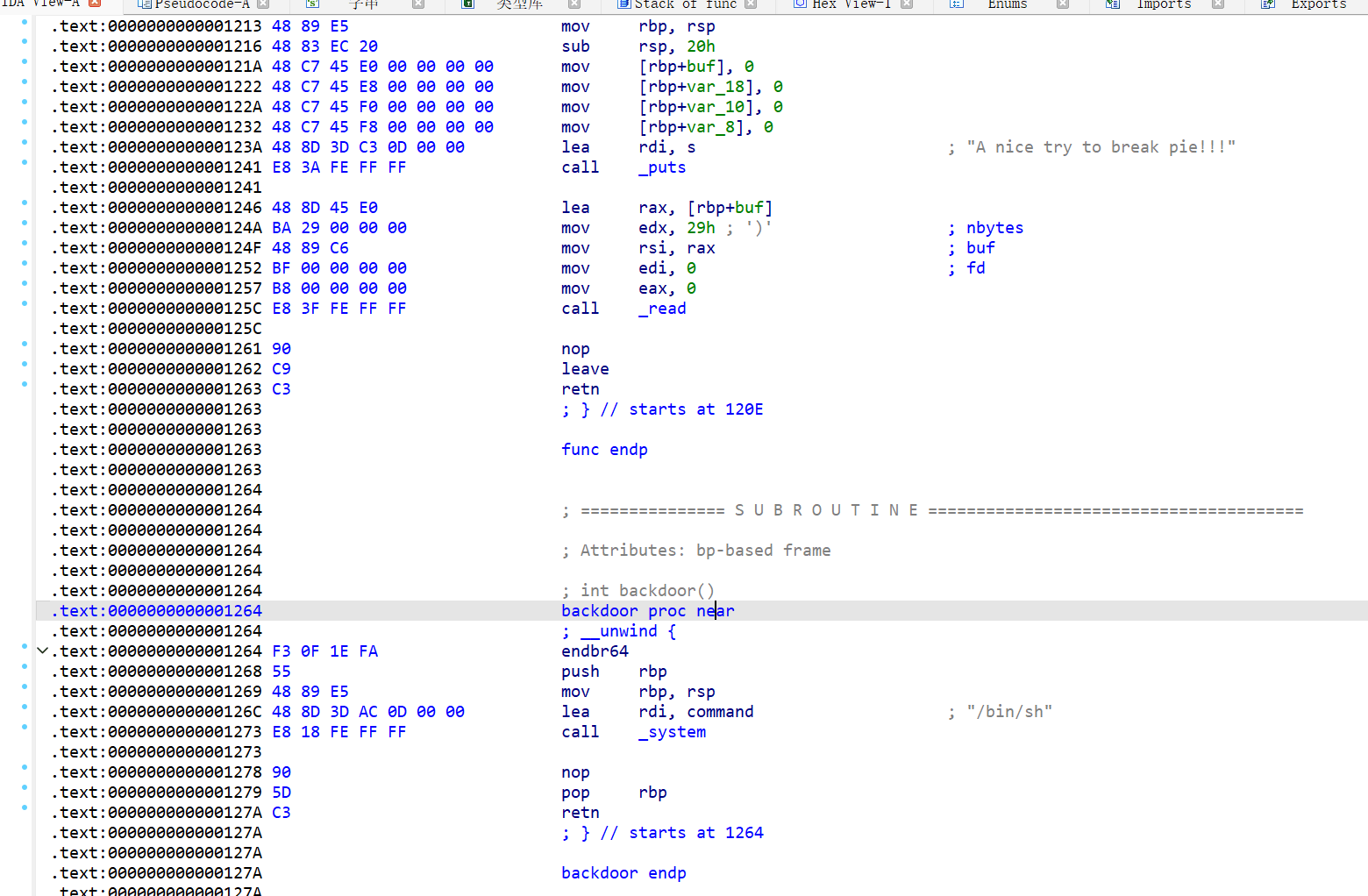Screen dimensions: 1368x896
Task: Click the gutter dot beside endbr64 line
Action: (x=25, y=647)
